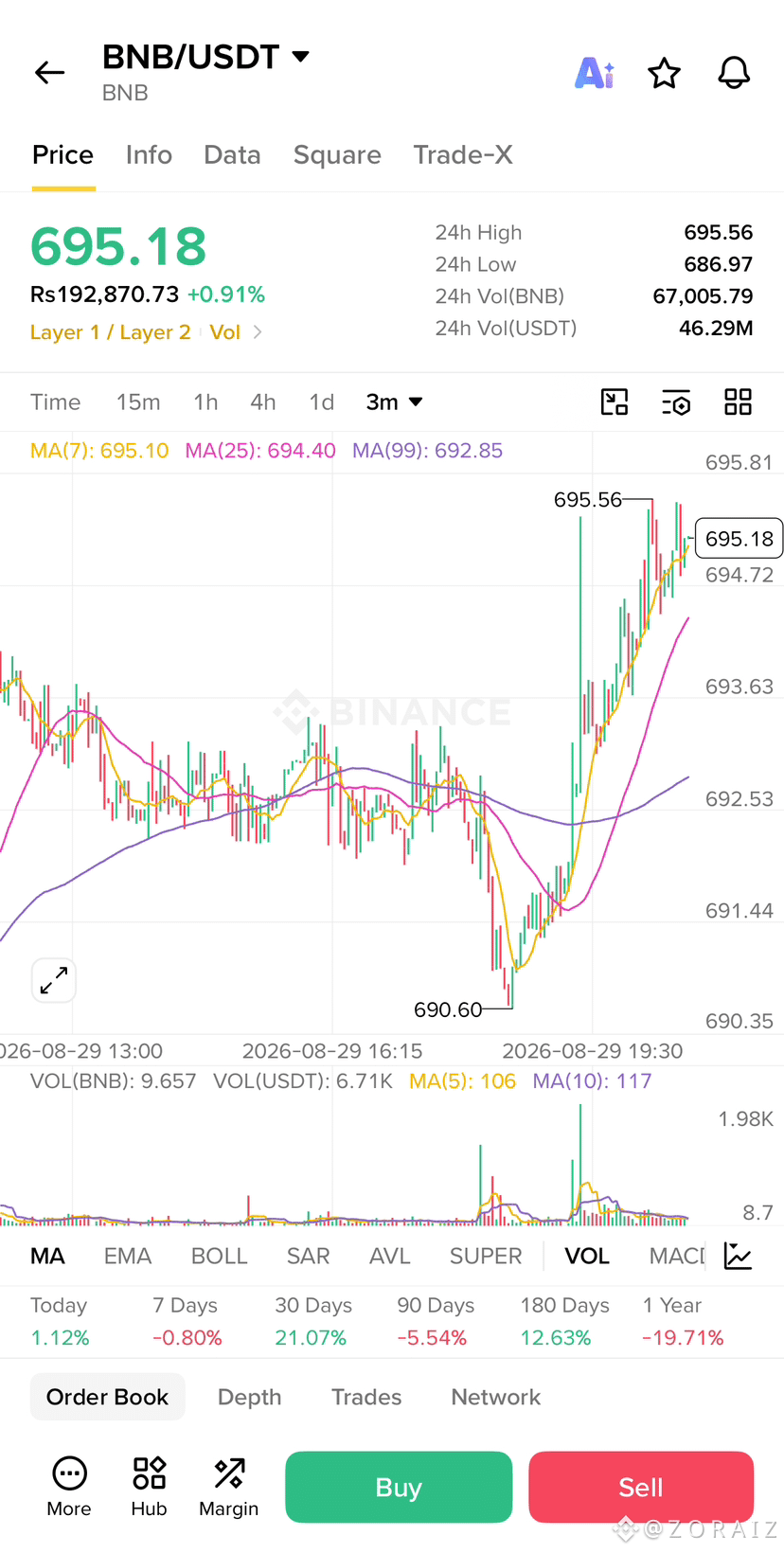
Task: Select the 15m interval
Action: coord(138,402)
